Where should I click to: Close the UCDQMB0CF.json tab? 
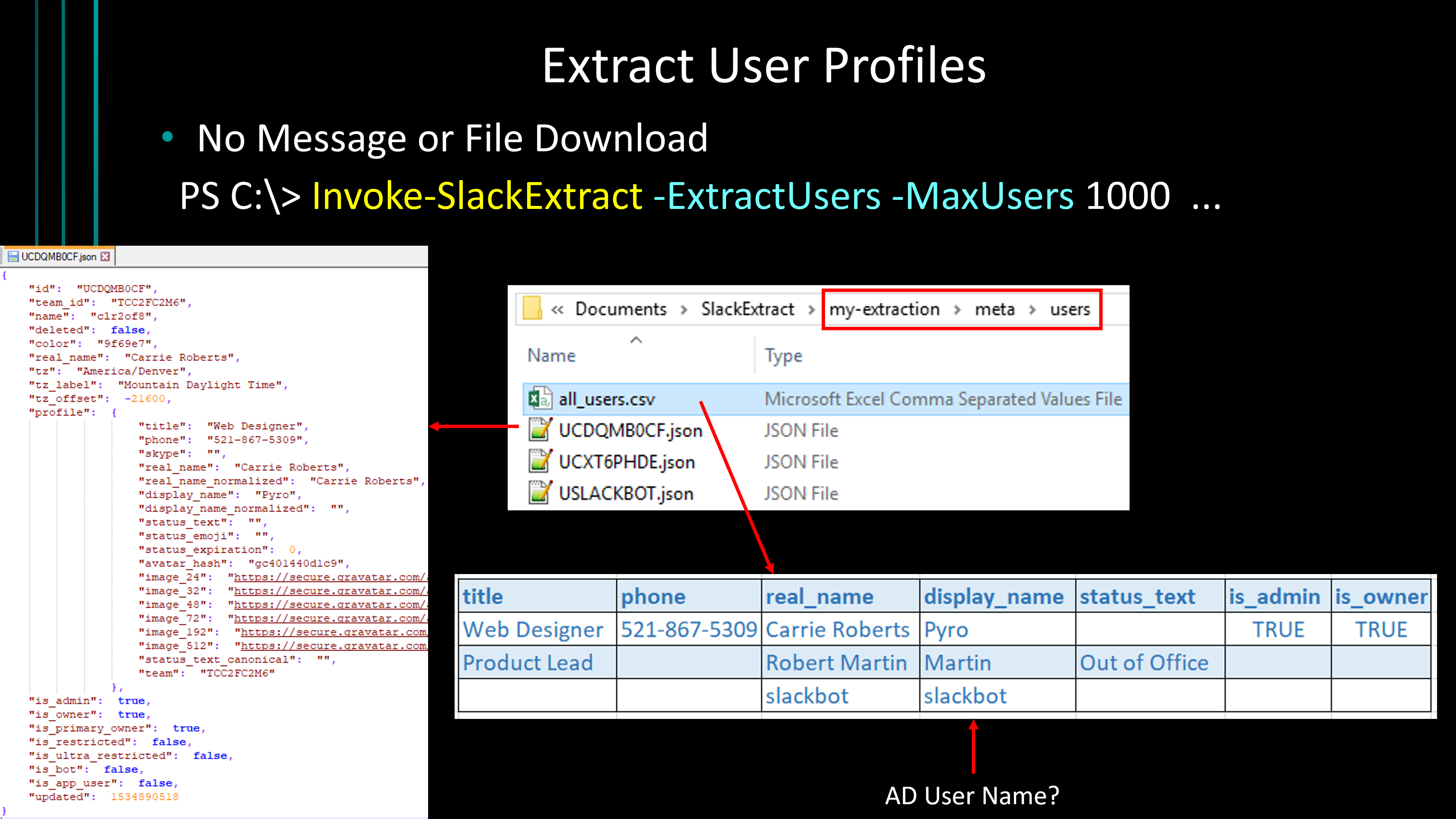pos(105,257)
